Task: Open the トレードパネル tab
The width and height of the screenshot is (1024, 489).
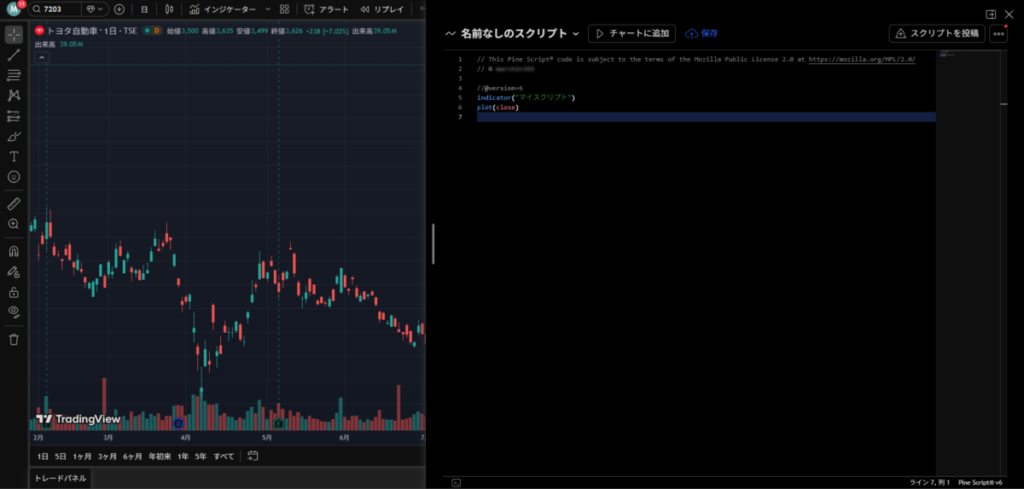Action: point(61,478)
